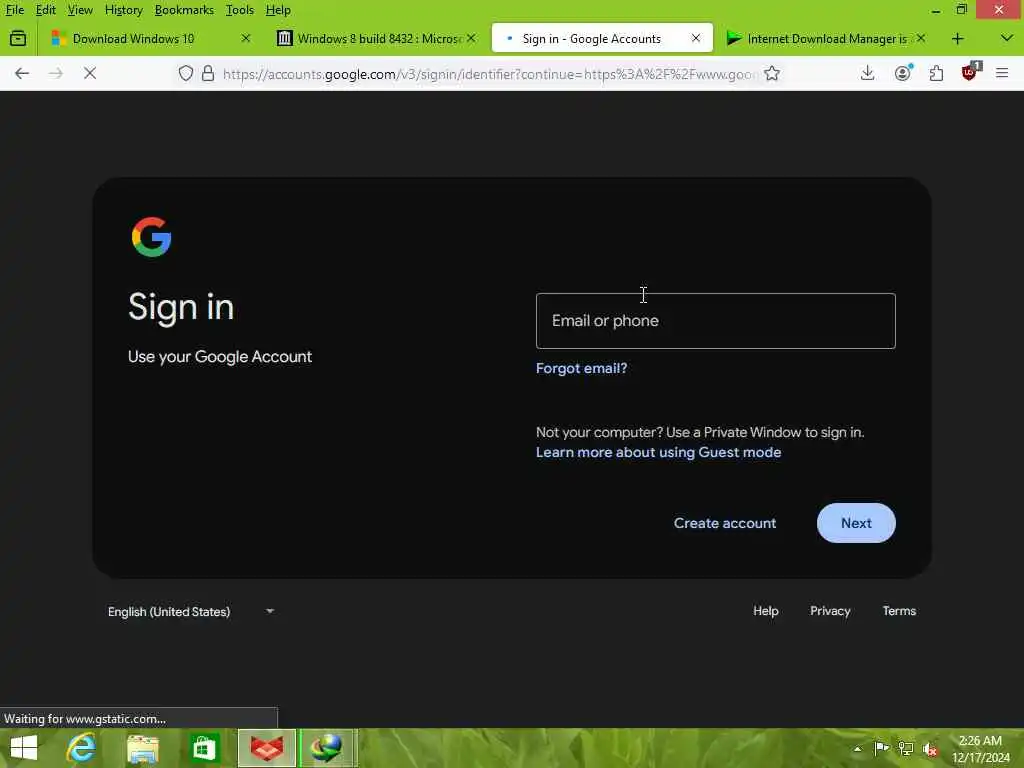The height and width of the screenshot is (768, 1024).
Task: Open Extensions puzzle piece icon
Action: (x=936, y=73)
